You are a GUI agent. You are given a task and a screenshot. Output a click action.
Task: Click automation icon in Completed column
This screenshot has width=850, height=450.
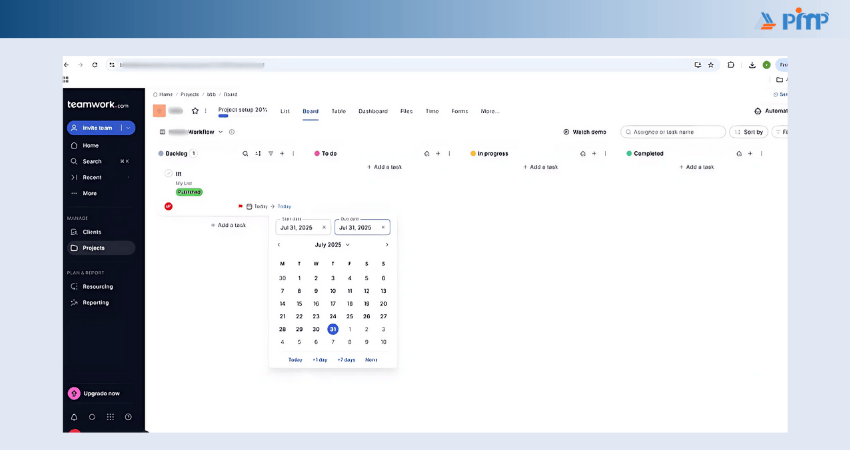pyautogui.click(x=739, y=153)
